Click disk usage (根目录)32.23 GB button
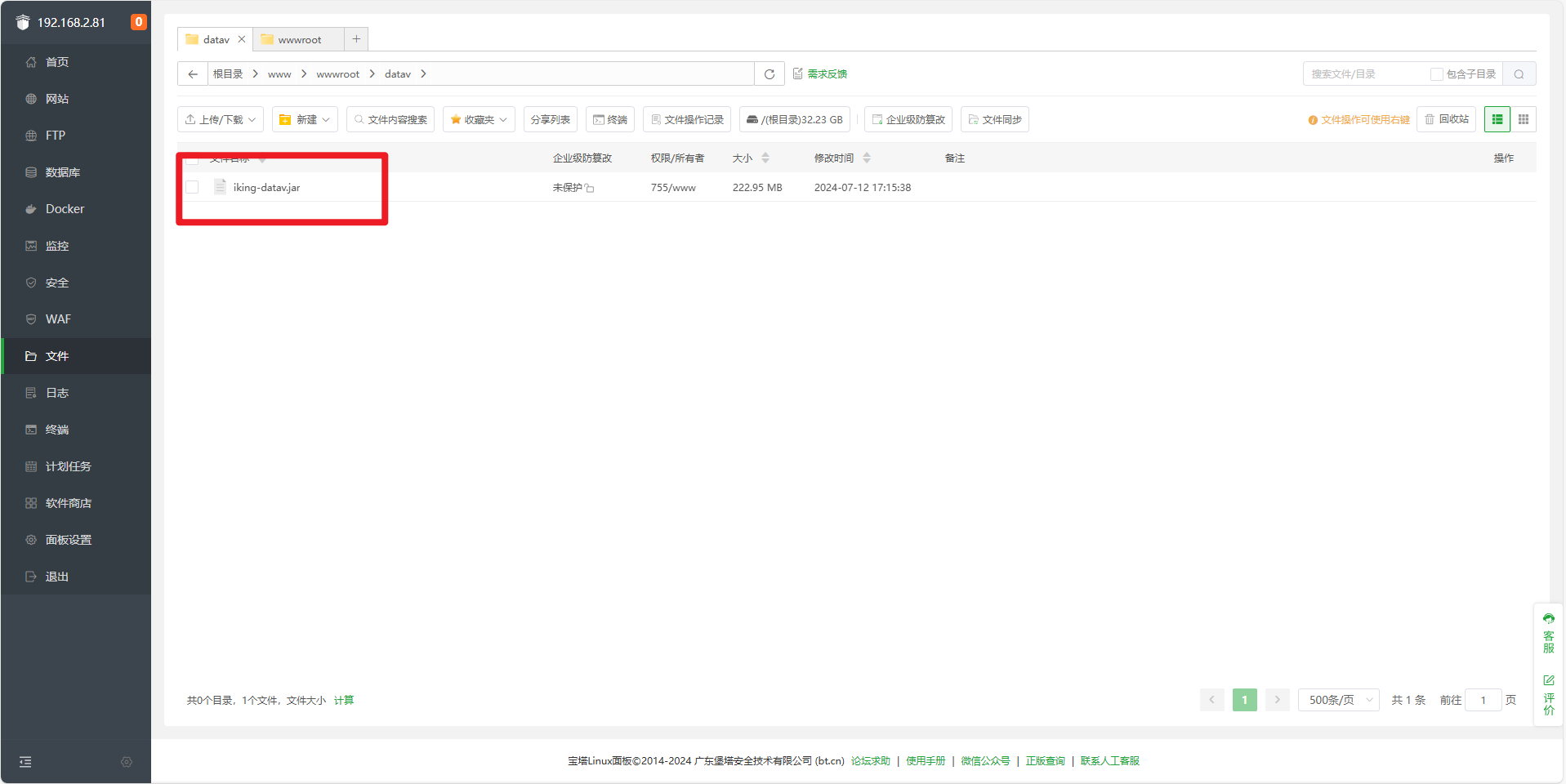Viewport: 1566px width, 784px height. click(795, 119)
